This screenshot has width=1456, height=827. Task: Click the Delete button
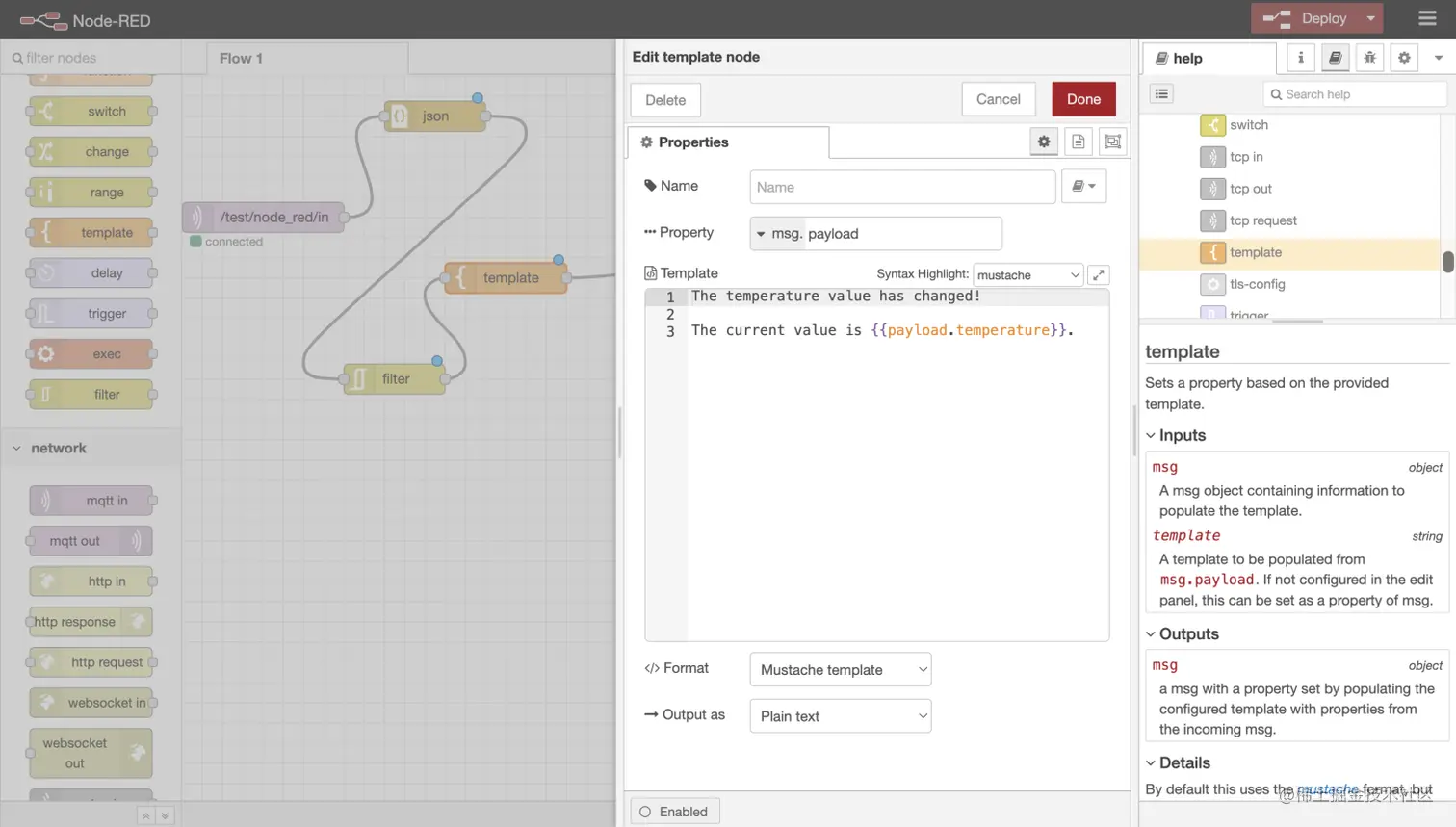(666, 99)
